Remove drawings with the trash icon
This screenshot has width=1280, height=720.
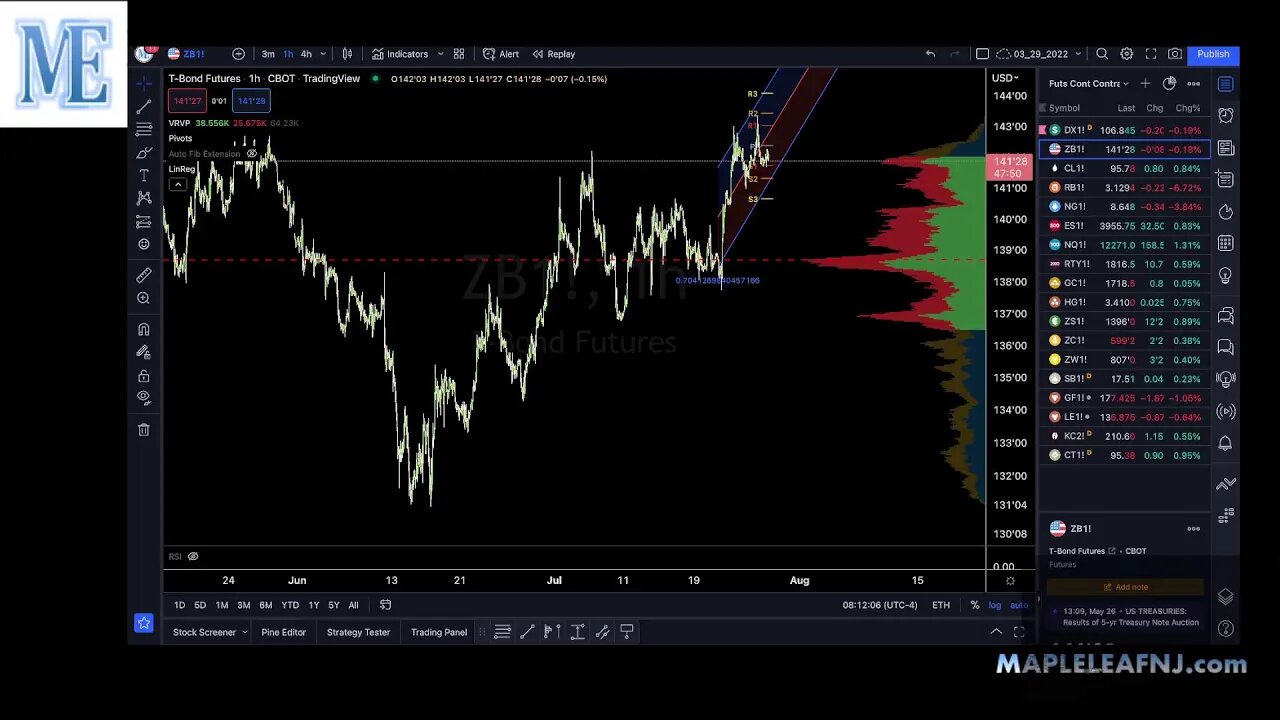point(144,430)
